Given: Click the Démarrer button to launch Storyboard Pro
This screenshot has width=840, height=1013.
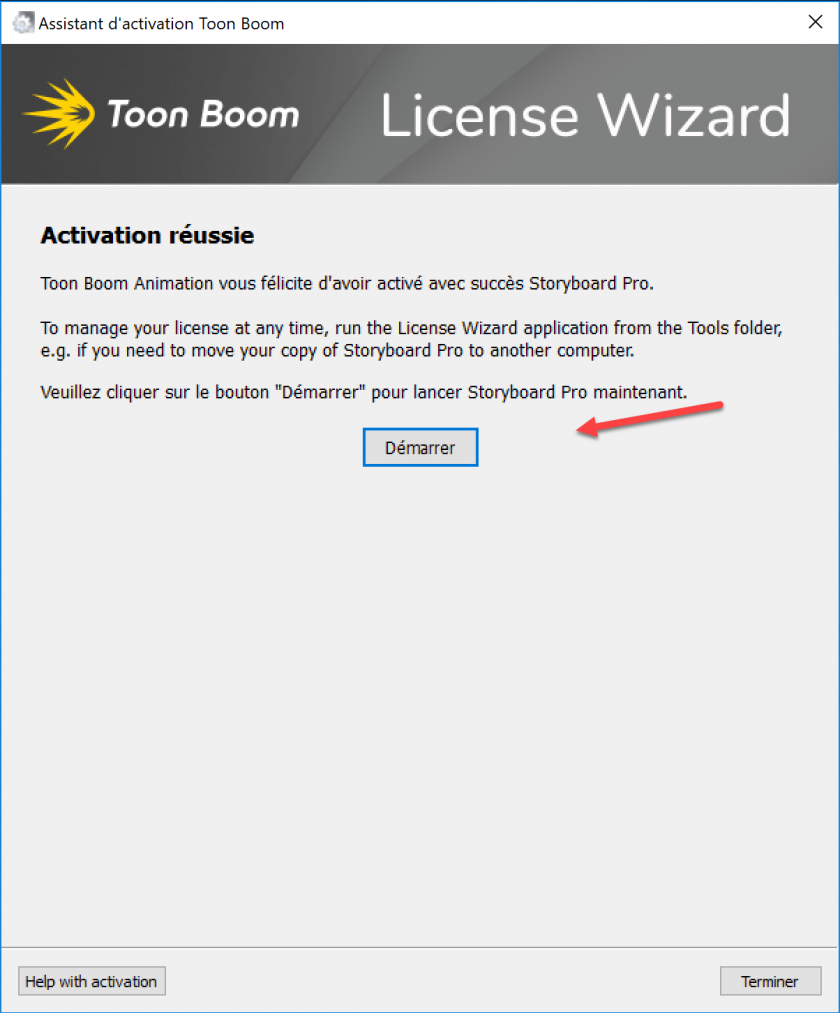Looking at the screenshot, I should click(420, 447).
